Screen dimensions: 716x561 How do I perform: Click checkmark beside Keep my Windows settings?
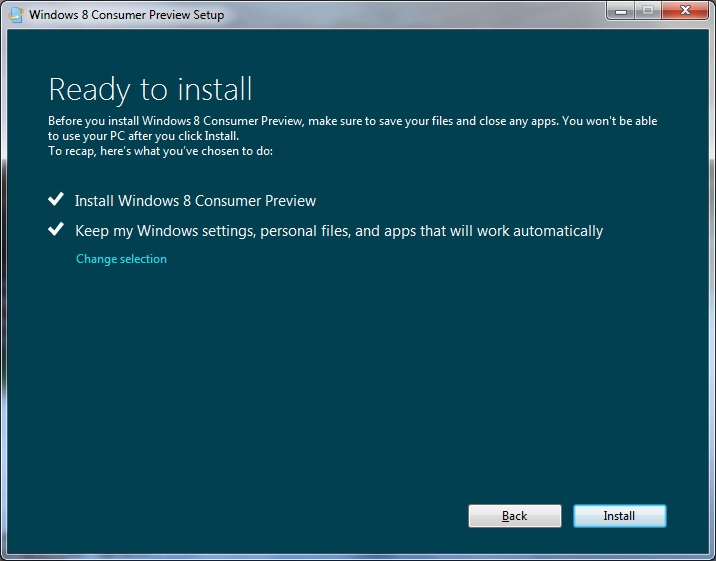pyautogui.click(x=56, y=229)
